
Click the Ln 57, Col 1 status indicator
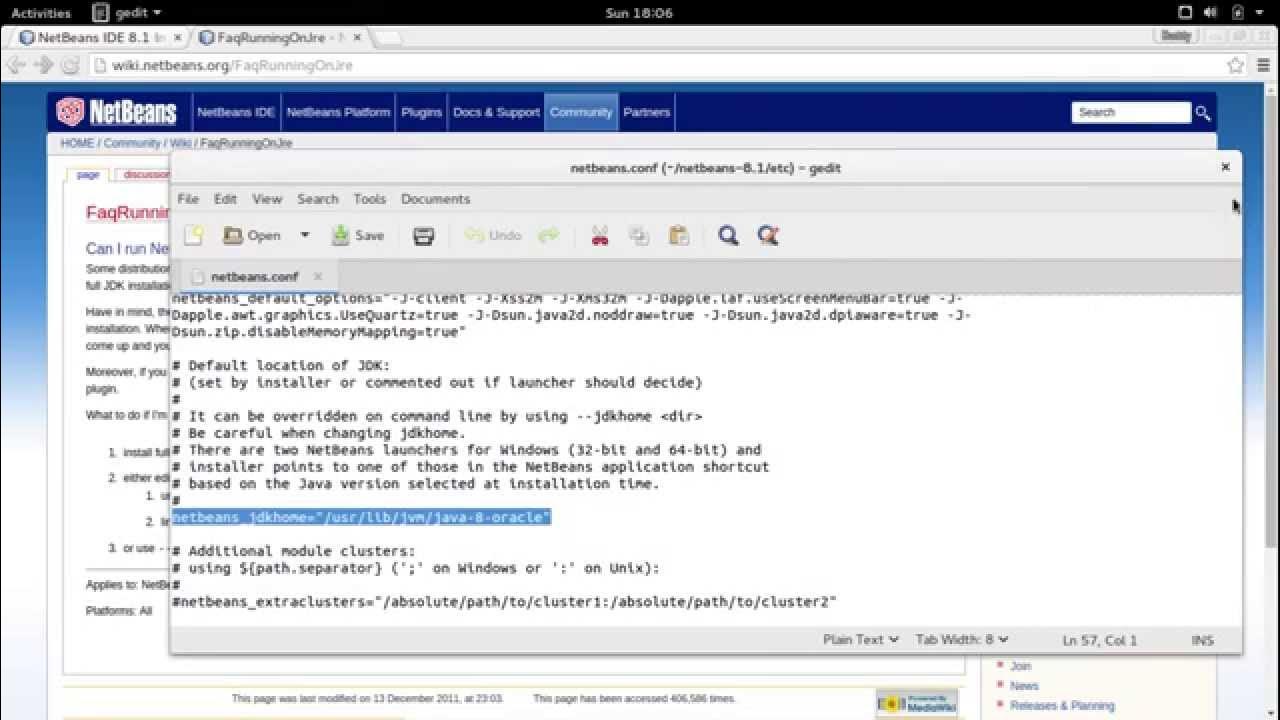[1099, 640]
